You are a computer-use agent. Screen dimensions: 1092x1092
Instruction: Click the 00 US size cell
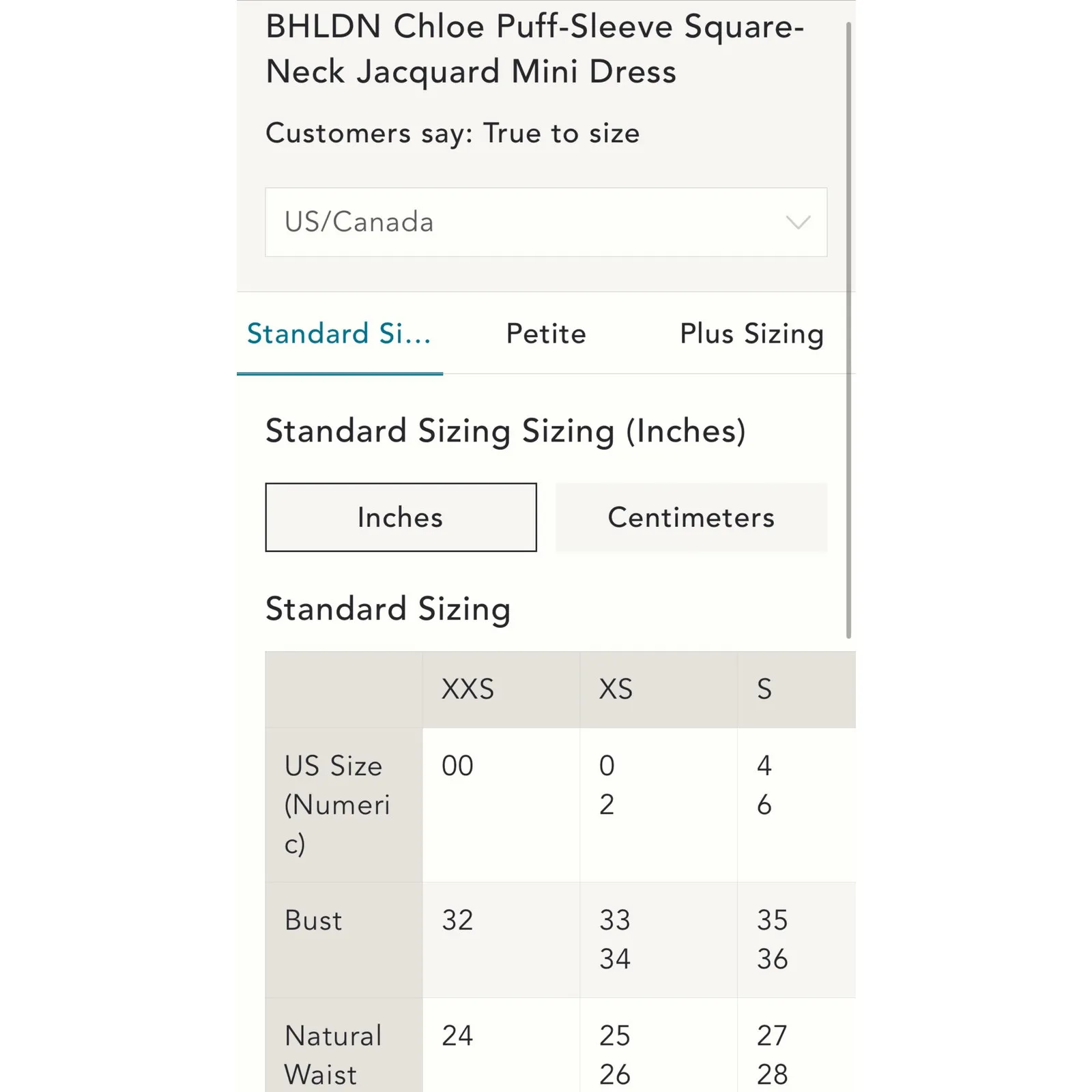coord(457,766)
